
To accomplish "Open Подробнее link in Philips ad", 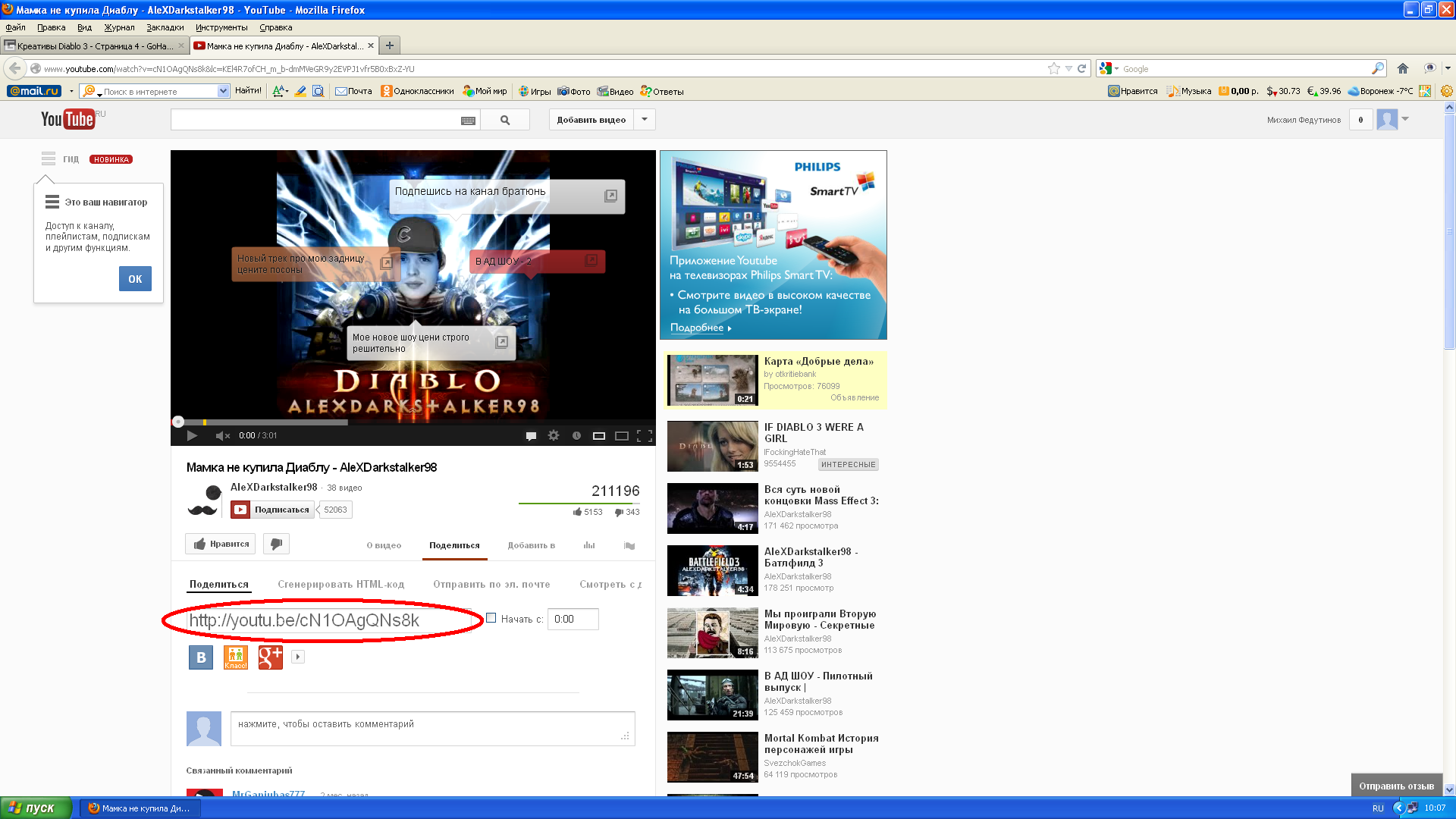I will point(701,328).
